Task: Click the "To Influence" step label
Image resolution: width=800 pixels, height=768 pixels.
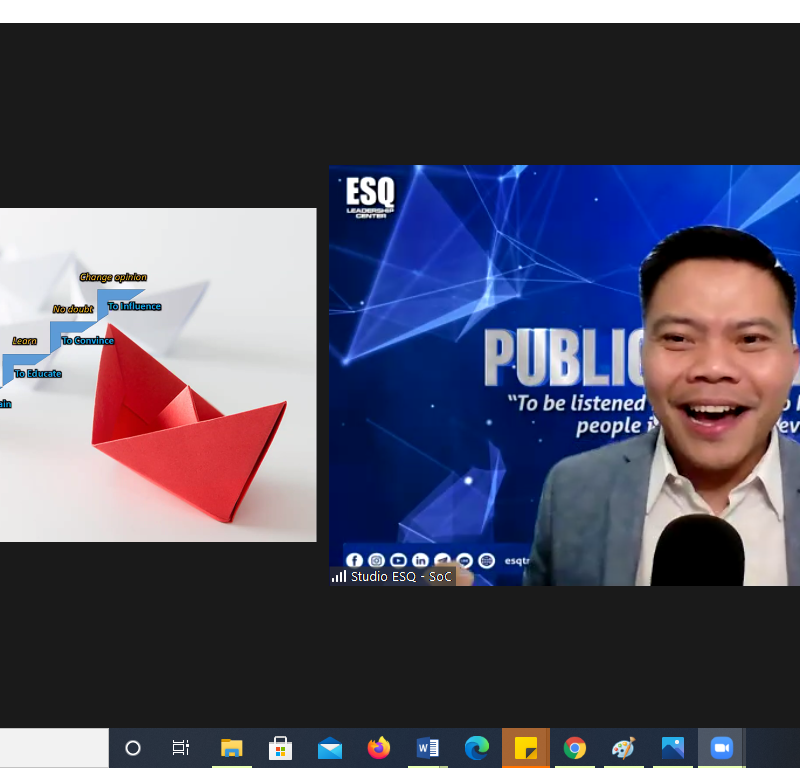Action: (x=134, y=306)
